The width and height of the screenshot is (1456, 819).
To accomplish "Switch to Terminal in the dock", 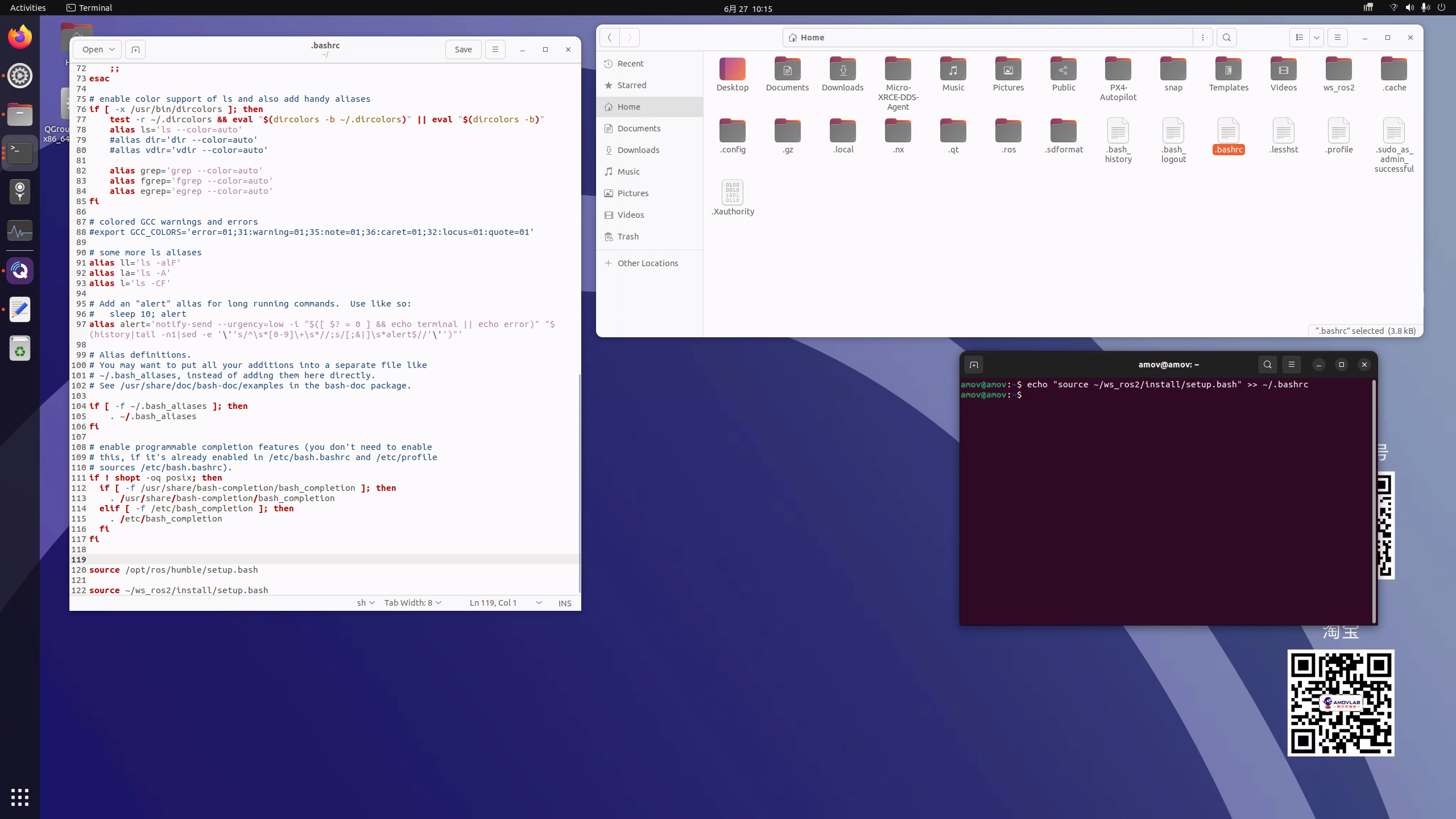I will (20, 153).
